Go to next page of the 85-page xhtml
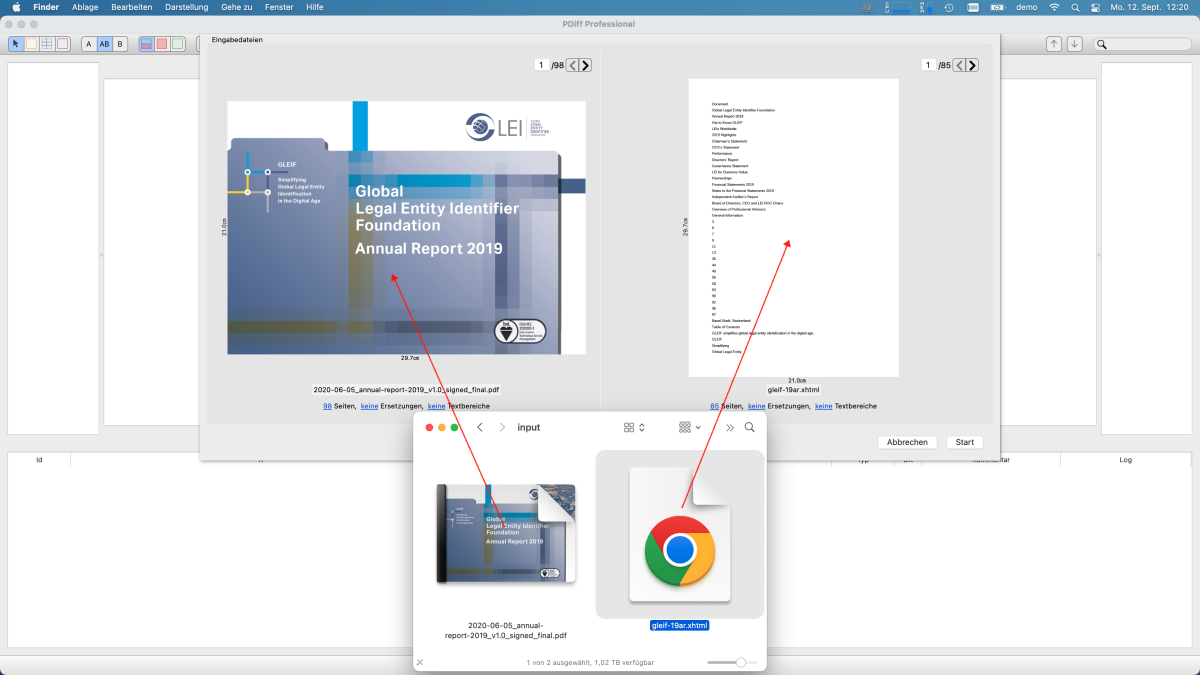The height and width of the screenshot is (675, 1200). tap(972, 65)
